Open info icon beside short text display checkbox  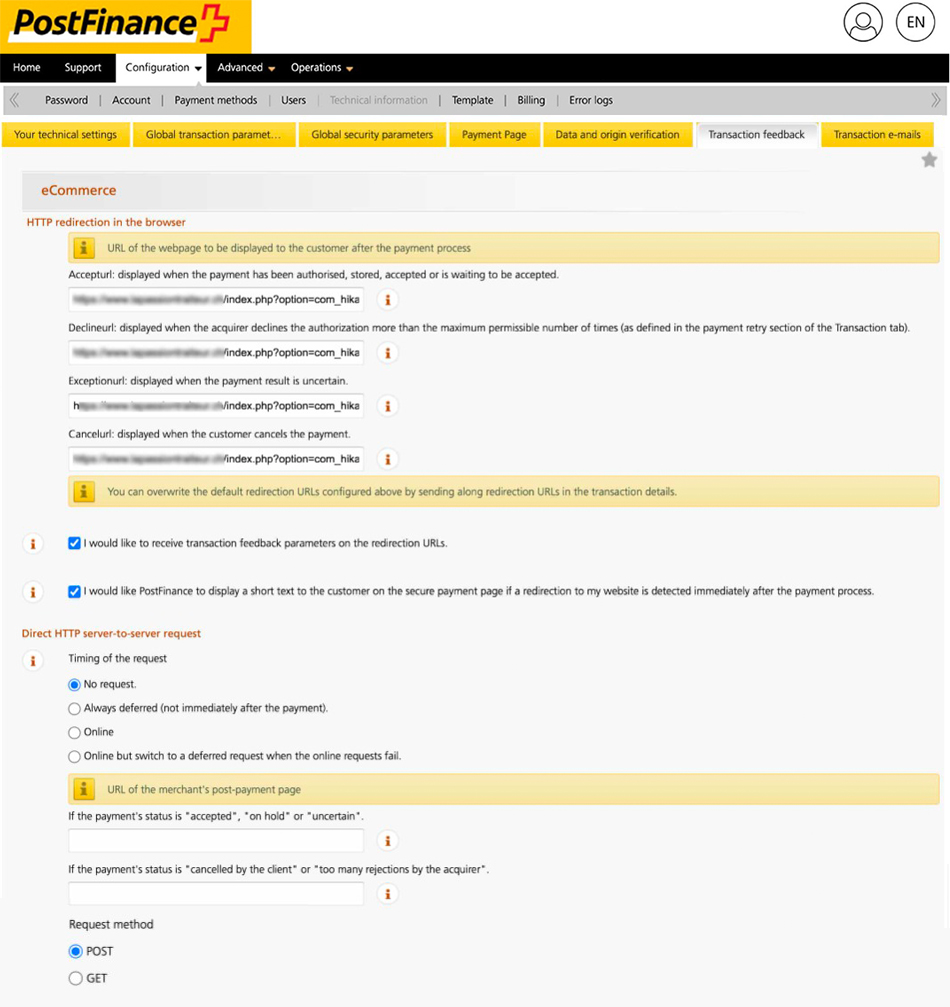tap(33, 591)
